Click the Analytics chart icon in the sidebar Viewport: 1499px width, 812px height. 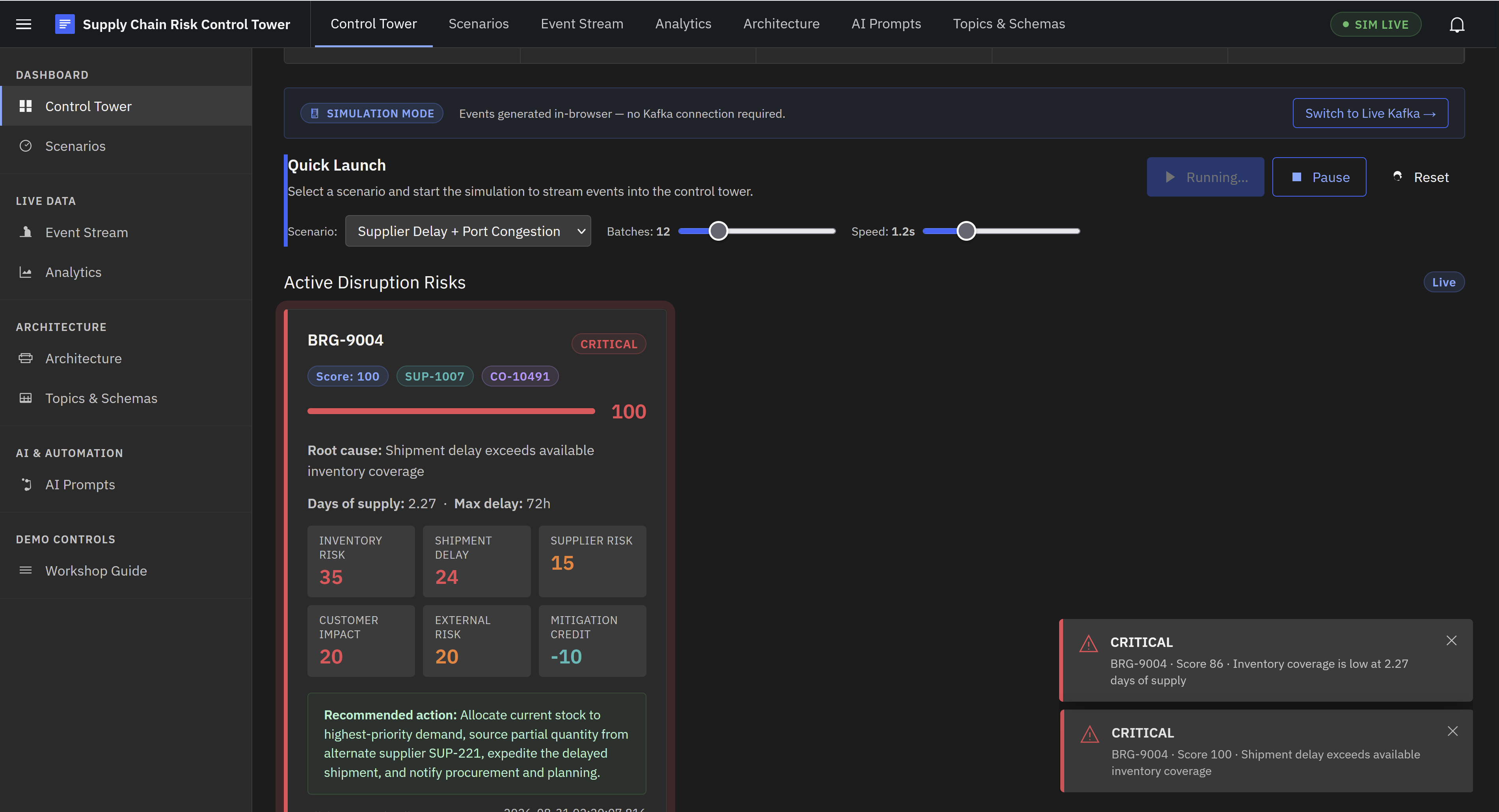(x=26, y=272)
